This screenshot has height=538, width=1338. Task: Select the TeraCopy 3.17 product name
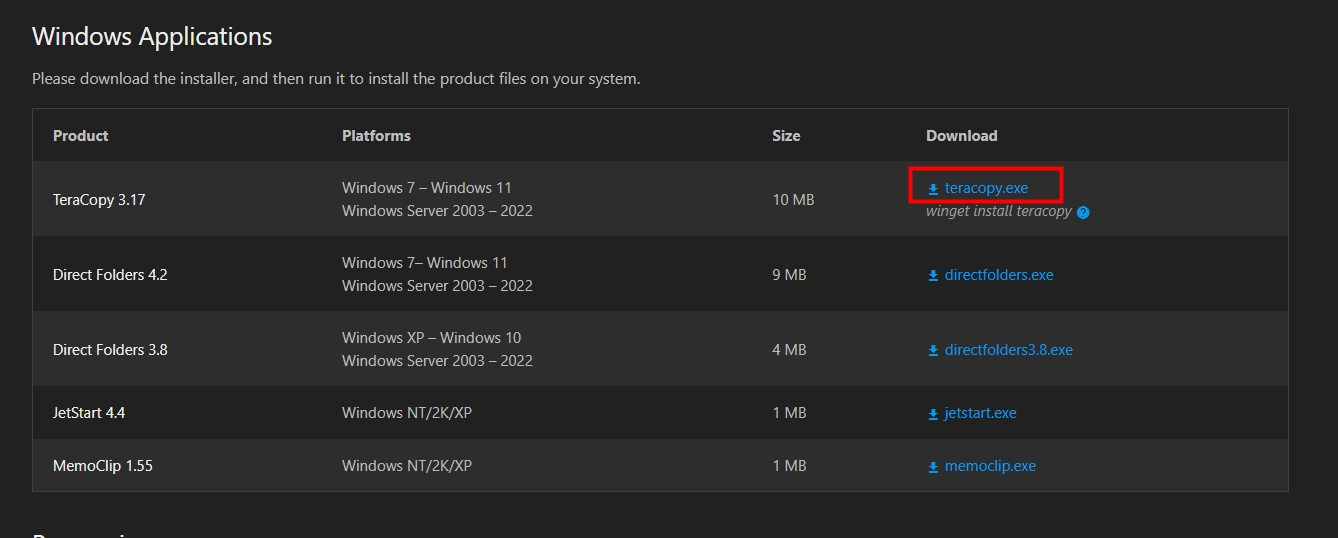pos(99,200)
